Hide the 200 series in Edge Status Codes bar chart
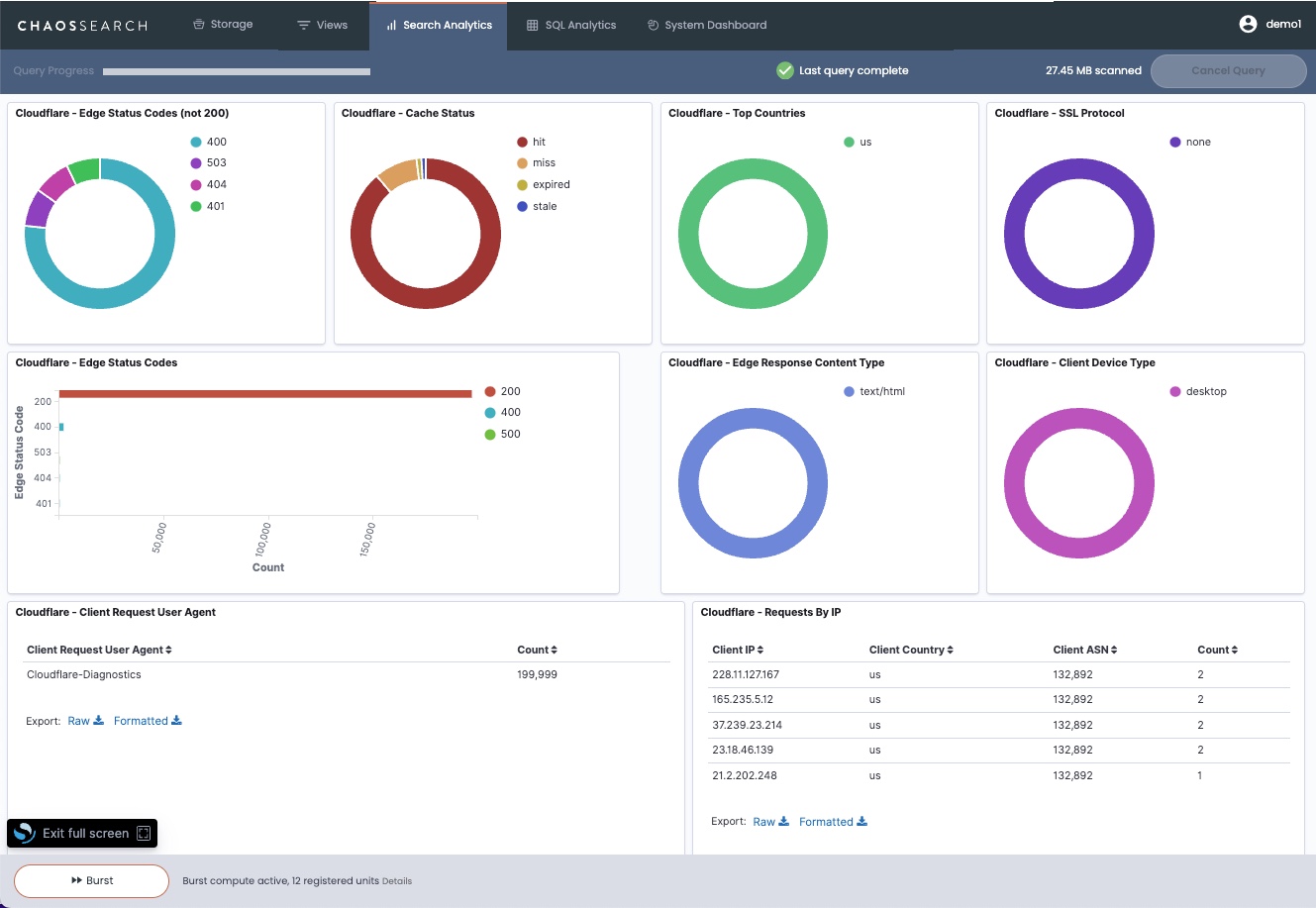 pyautogui.click(x=510, y=392)
